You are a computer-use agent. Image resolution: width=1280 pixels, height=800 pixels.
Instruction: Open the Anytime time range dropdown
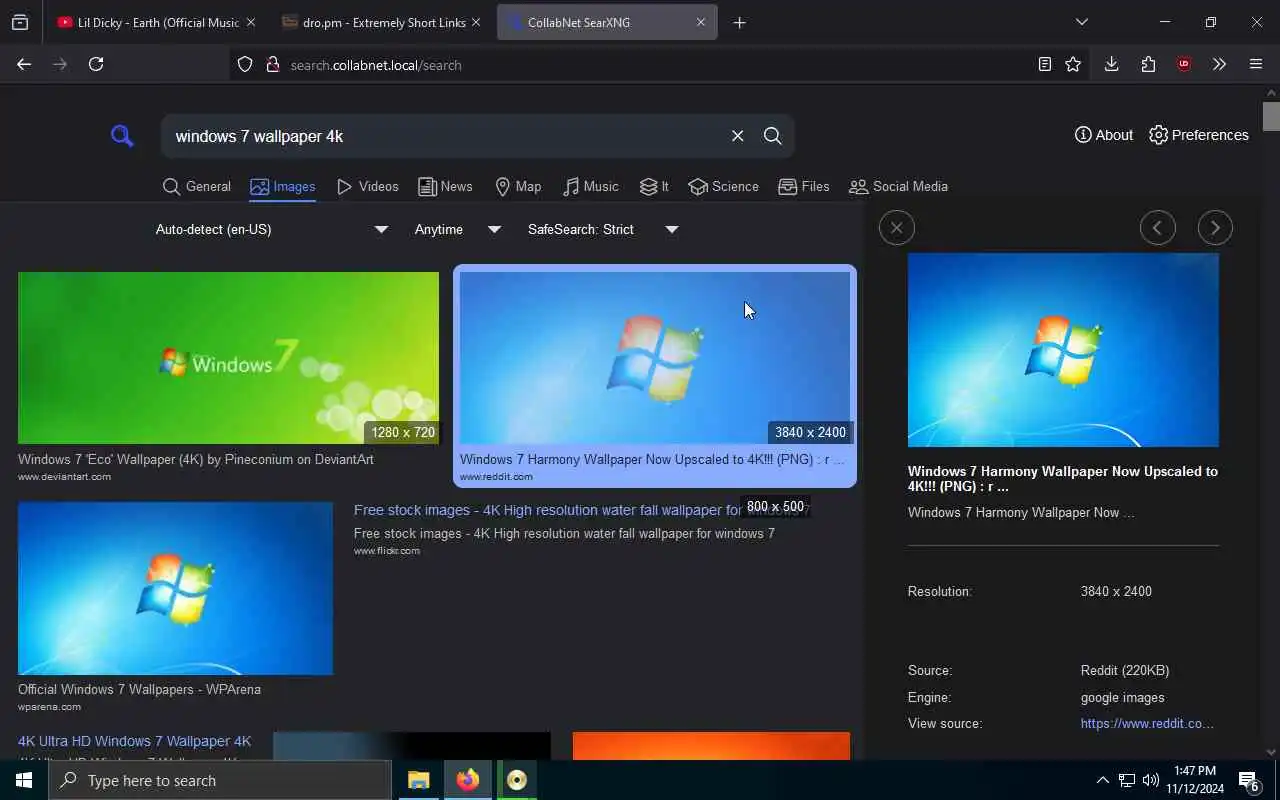(x=458, y=229)
